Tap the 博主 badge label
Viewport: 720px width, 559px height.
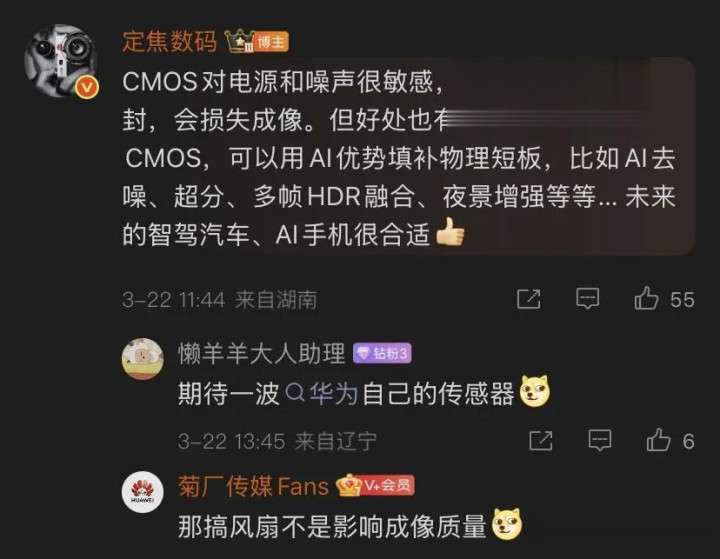271,42
